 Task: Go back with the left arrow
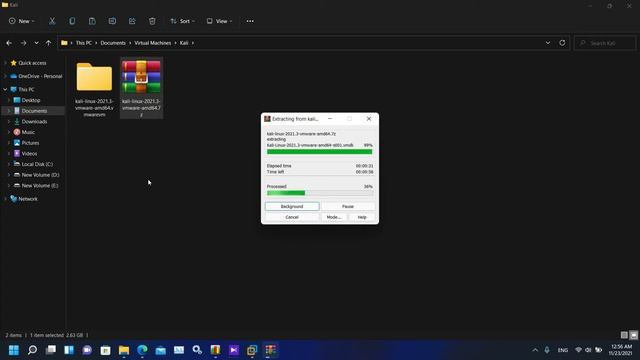9,43
